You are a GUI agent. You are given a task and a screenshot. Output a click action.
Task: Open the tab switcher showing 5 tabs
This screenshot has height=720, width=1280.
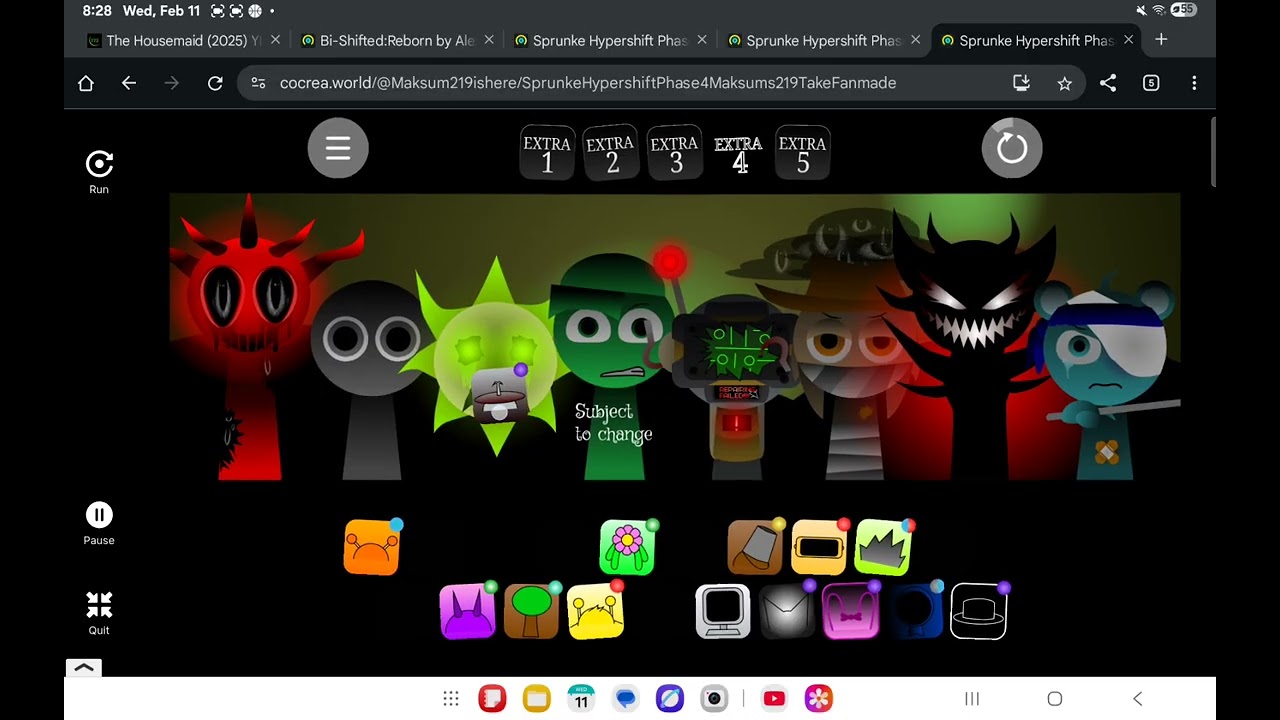coord(1151,83)
